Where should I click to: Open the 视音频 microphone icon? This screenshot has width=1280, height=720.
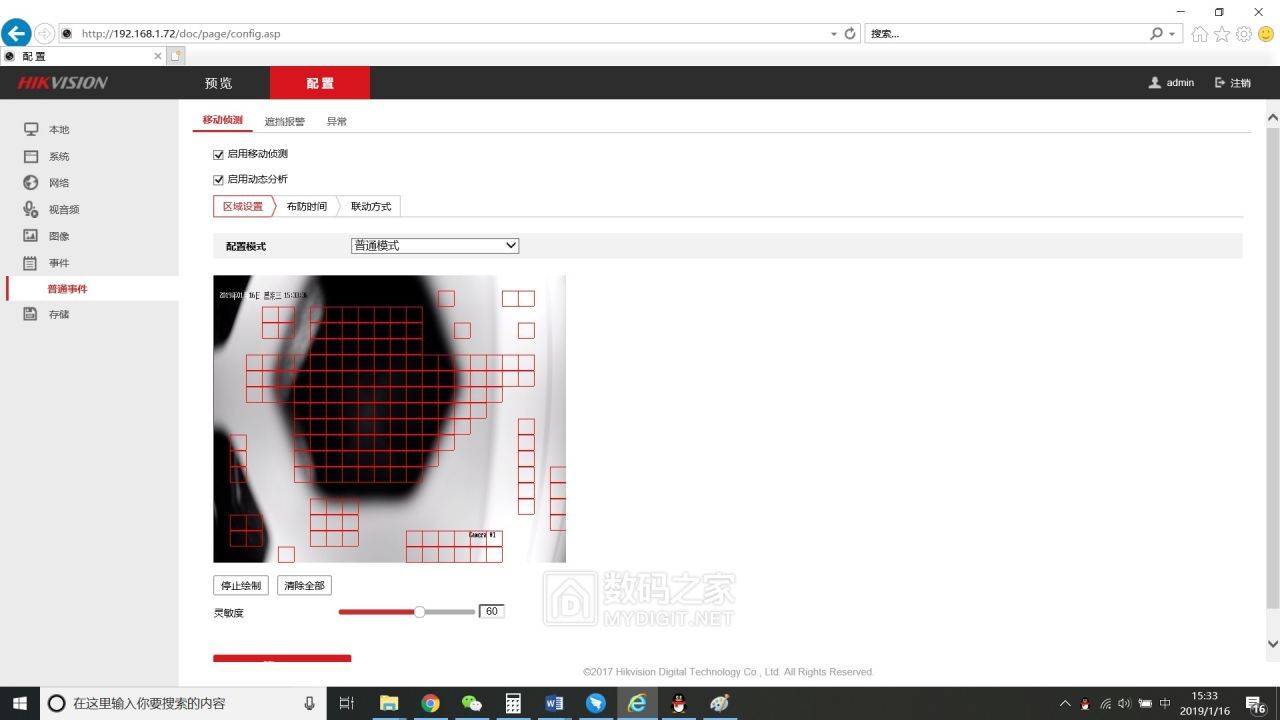tap(31, 209)
